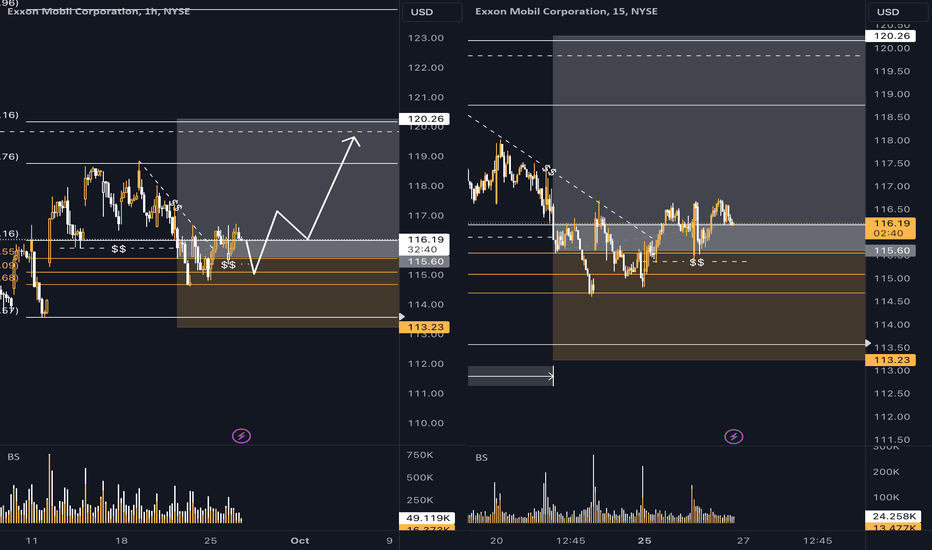This screenshot has width=932, height=550.
Task: Click the Oct date label on time axis
Action: click(x=300, y=540)
